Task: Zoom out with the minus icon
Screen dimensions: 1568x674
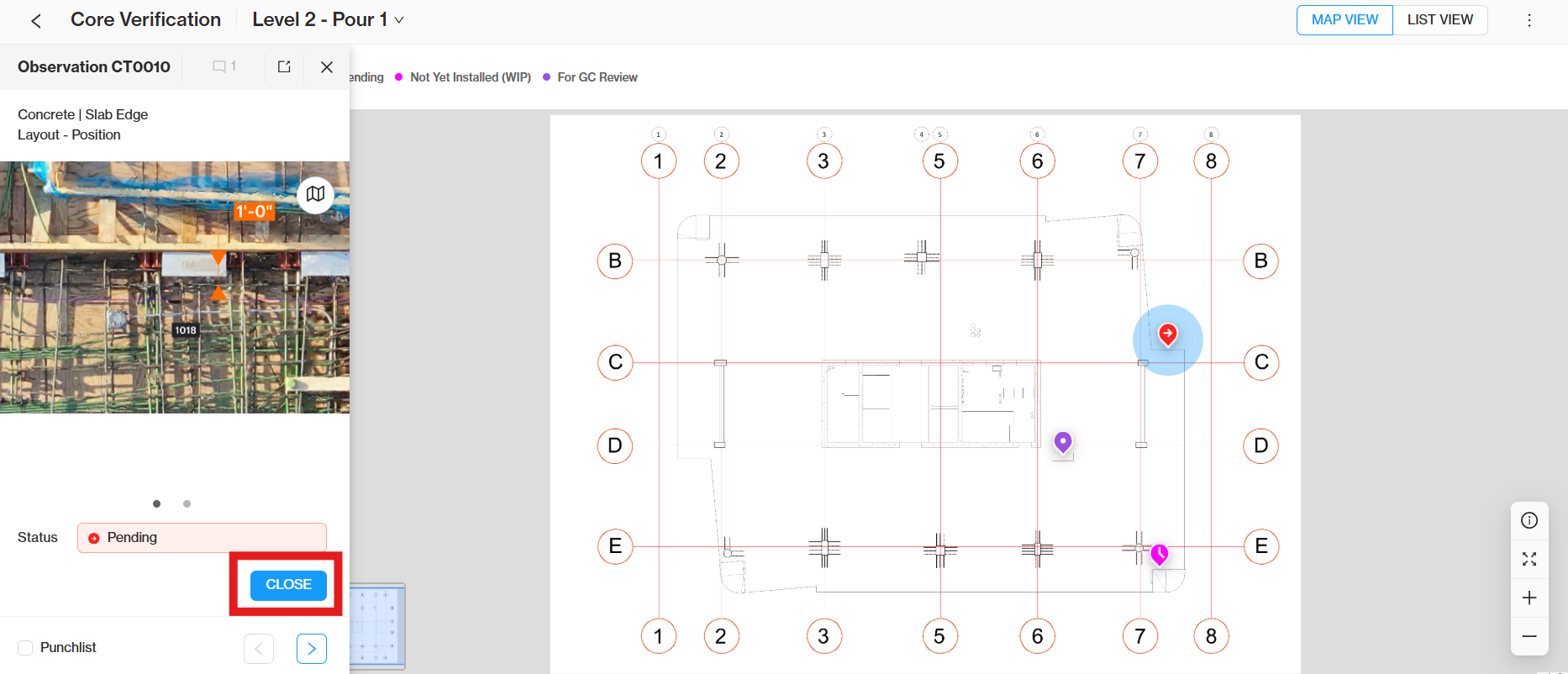Action: 1529,636
